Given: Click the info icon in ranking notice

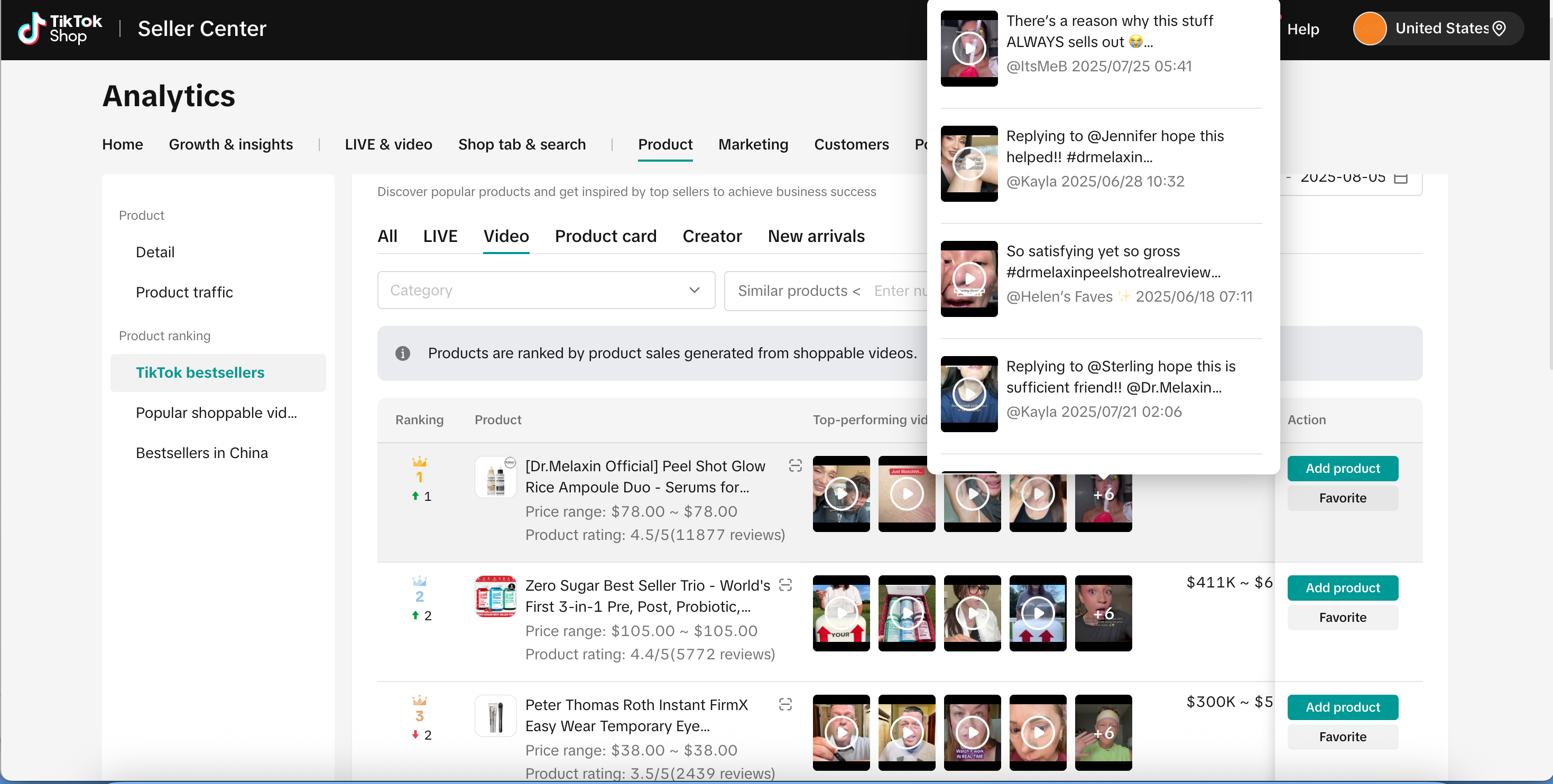Looking at the screenshot, I should tap(402, 353).
